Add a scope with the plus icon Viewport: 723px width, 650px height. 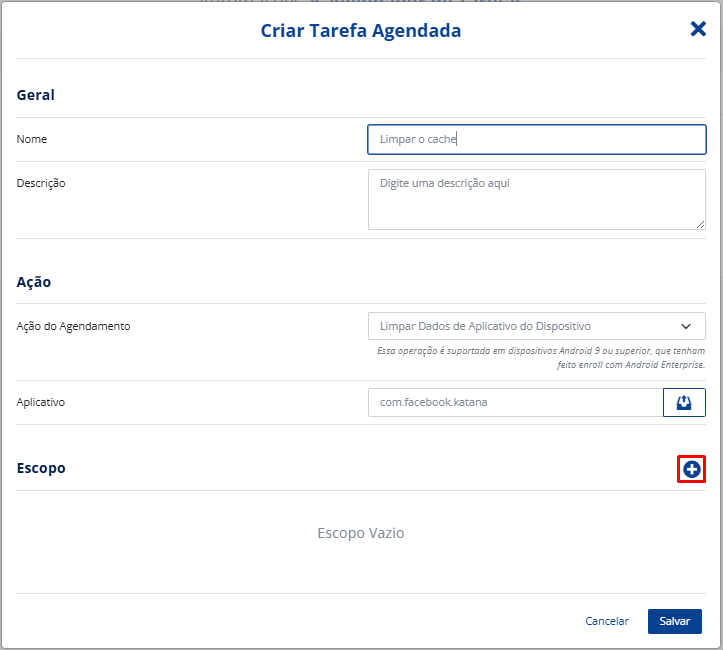pyautogui.click(x=691, y=468)
